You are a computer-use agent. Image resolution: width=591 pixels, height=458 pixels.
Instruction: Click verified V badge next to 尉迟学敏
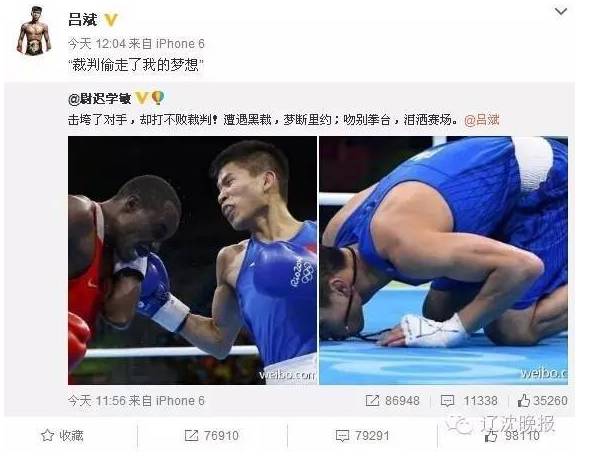pos(141,98)
